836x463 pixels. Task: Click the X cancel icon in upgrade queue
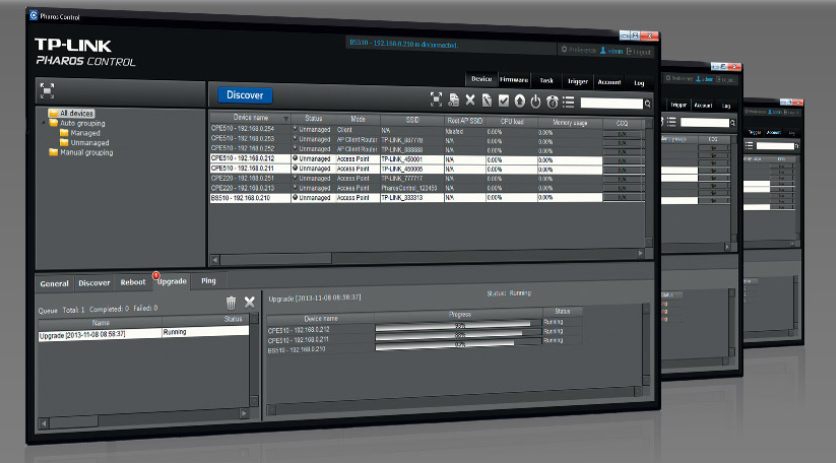pos(250,302)
